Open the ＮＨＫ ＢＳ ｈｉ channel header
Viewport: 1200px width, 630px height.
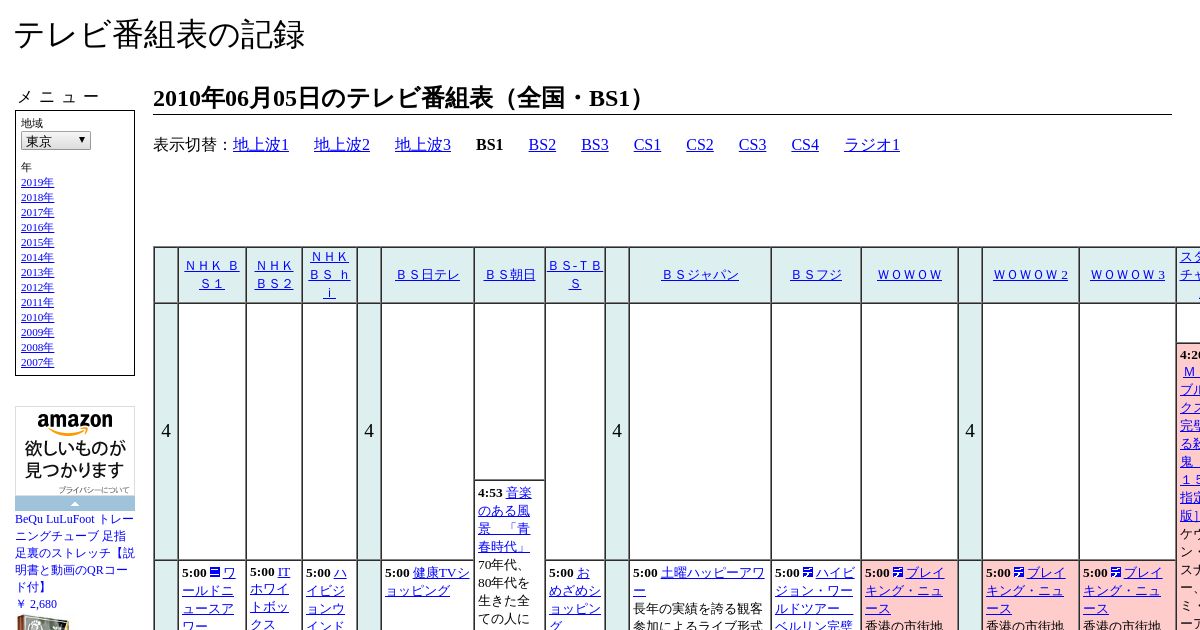329,275
